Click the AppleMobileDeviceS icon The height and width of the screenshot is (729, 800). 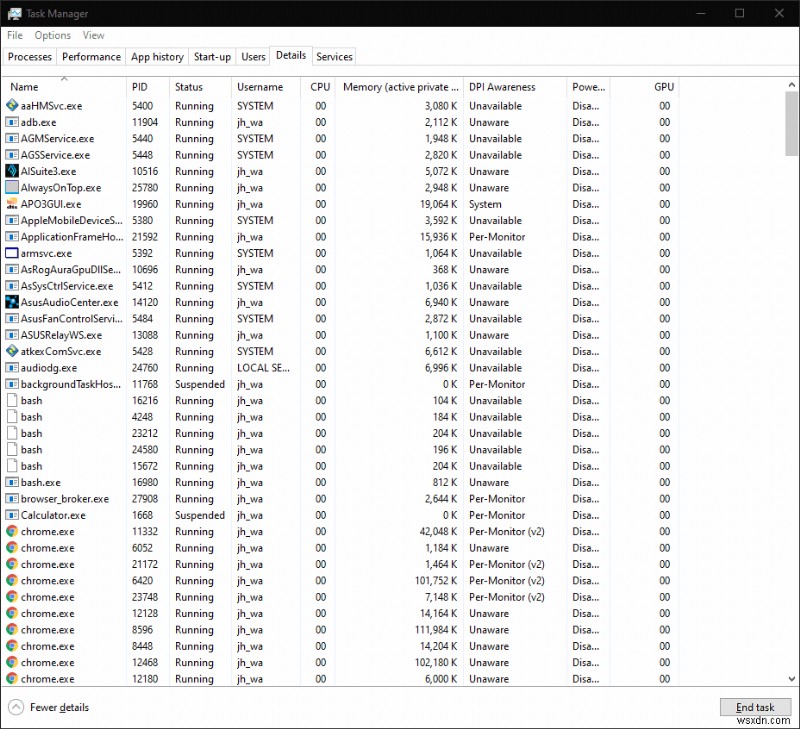click(x=14, y=220)
